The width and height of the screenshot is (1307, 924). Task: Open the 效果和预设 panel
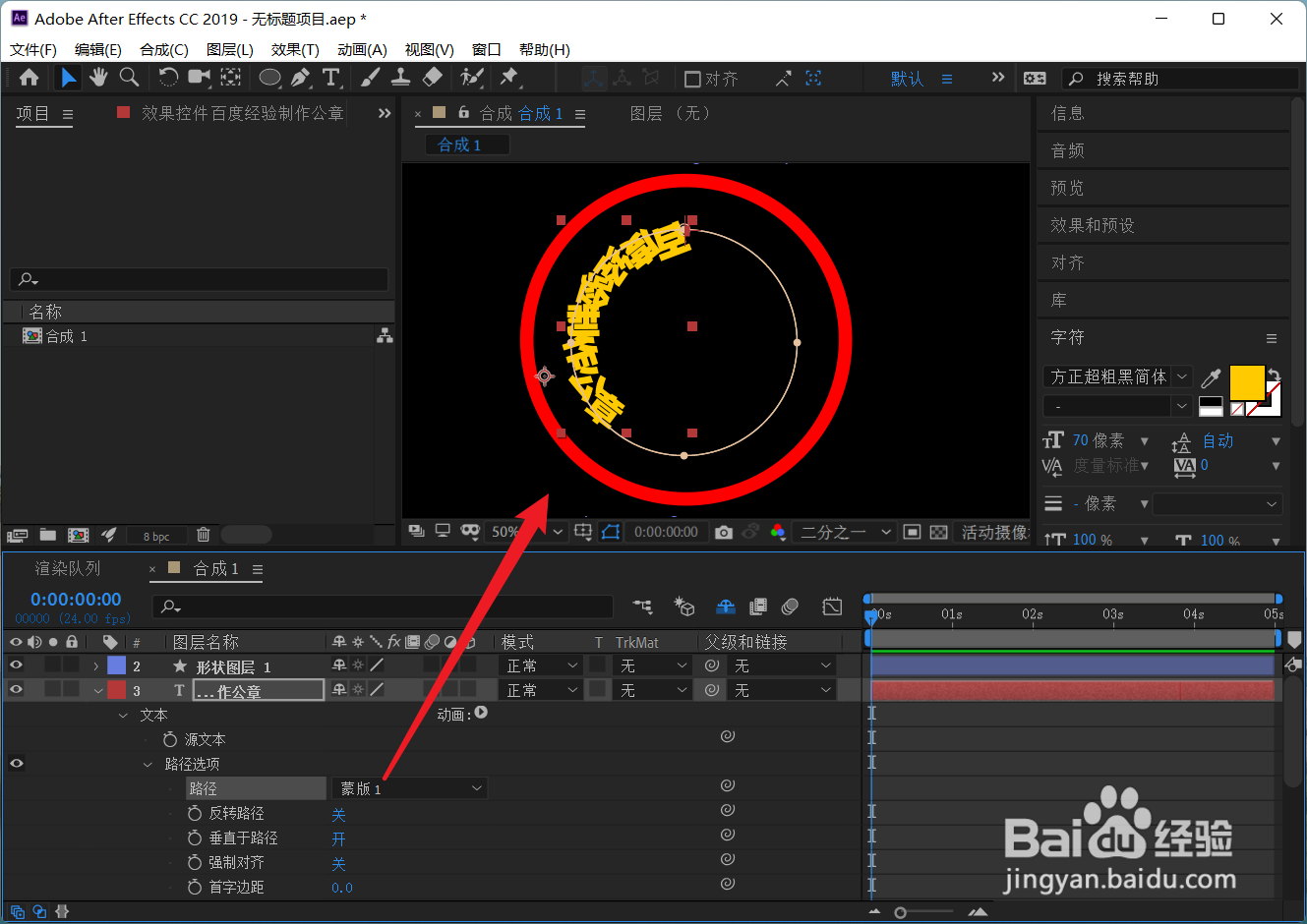tap(1093, 225)
